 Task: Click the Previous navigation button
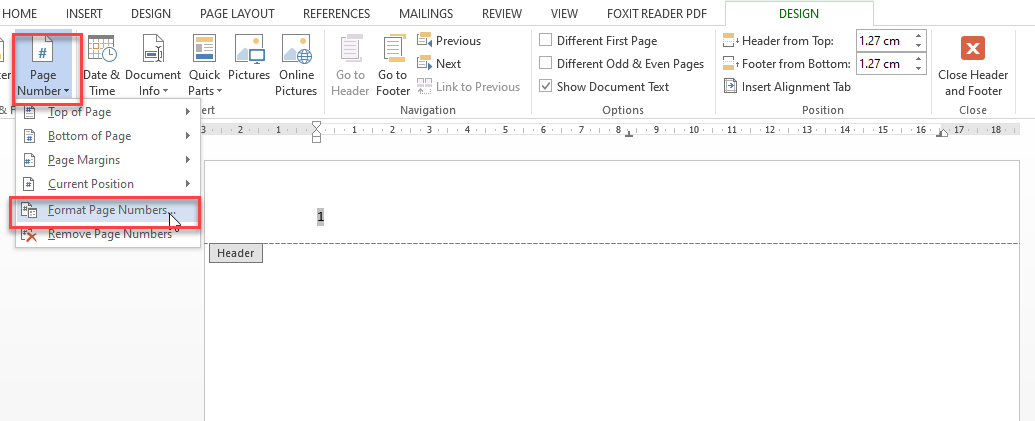(x=449, y=41)
